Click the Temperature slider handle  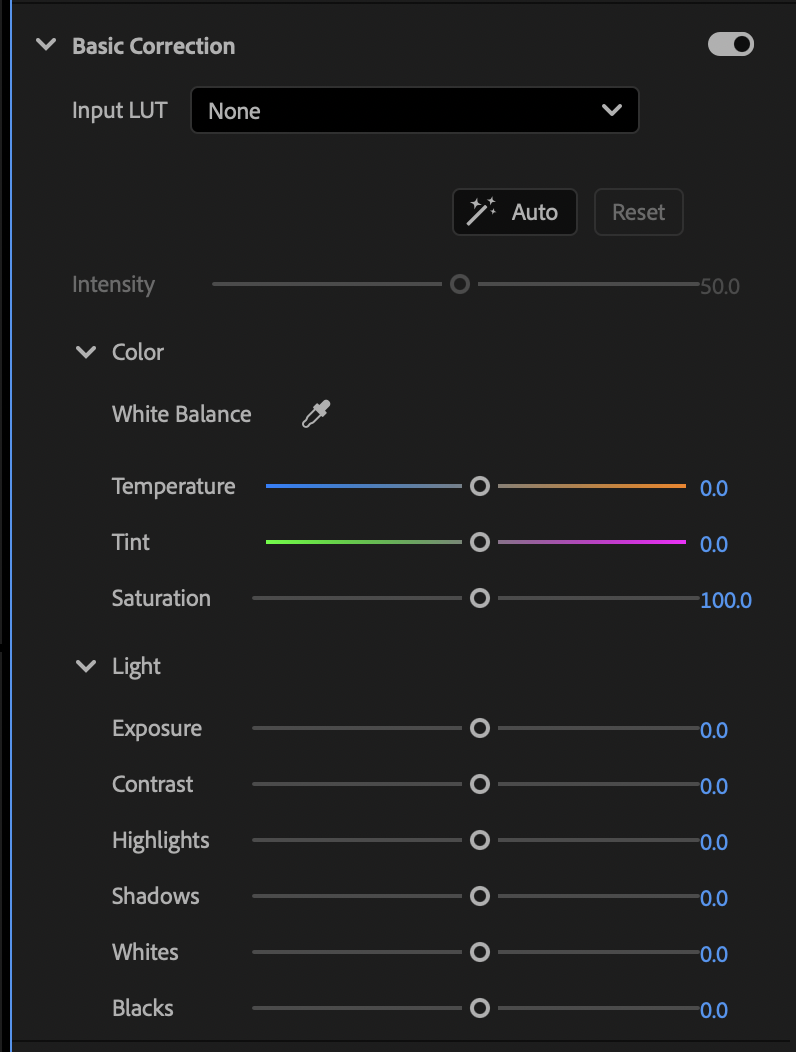[480, 486]
